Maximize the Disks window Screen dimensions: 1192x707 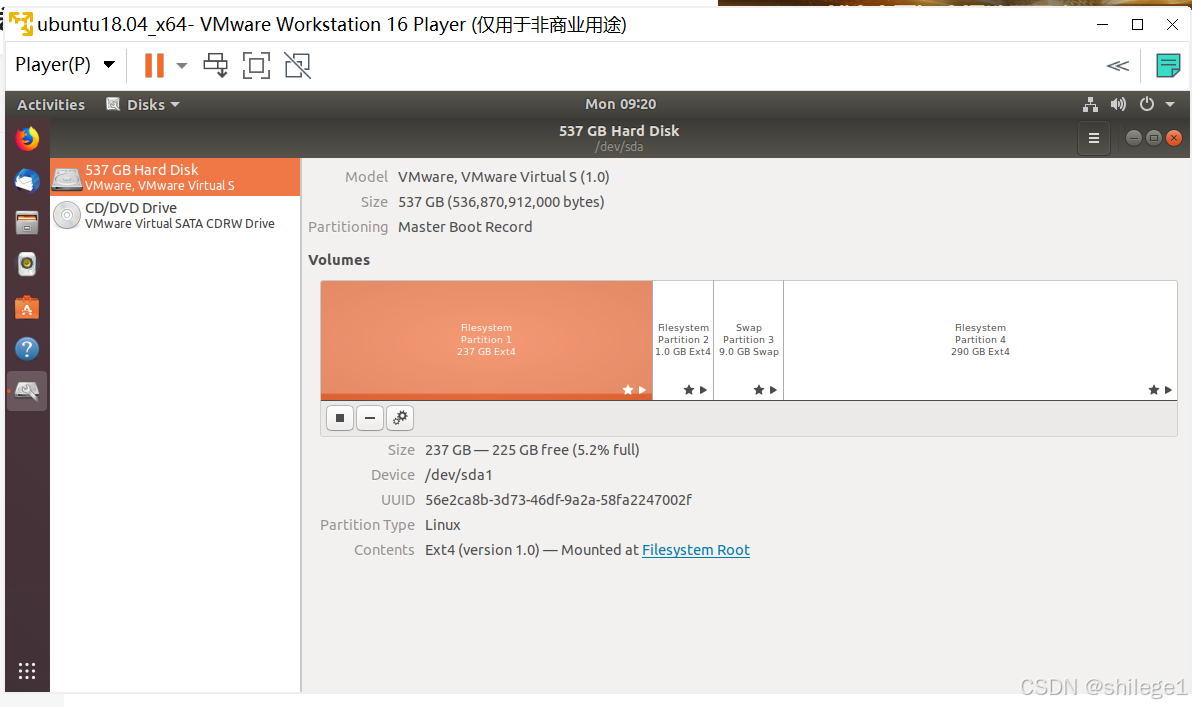1154,138
